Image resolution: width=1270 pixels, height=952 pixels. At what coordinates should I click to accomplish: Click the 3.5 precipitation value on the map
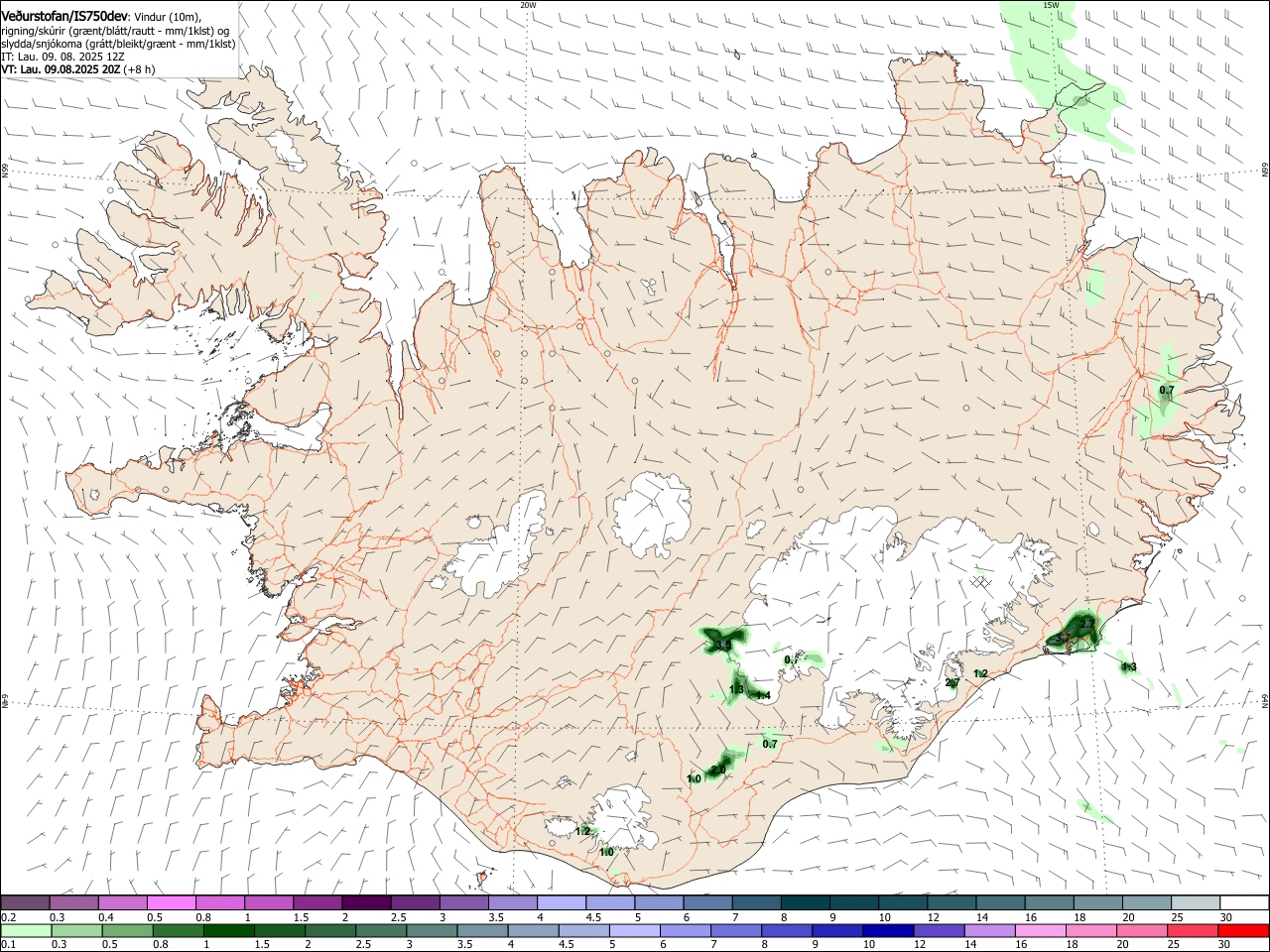[x=723, y=646]
